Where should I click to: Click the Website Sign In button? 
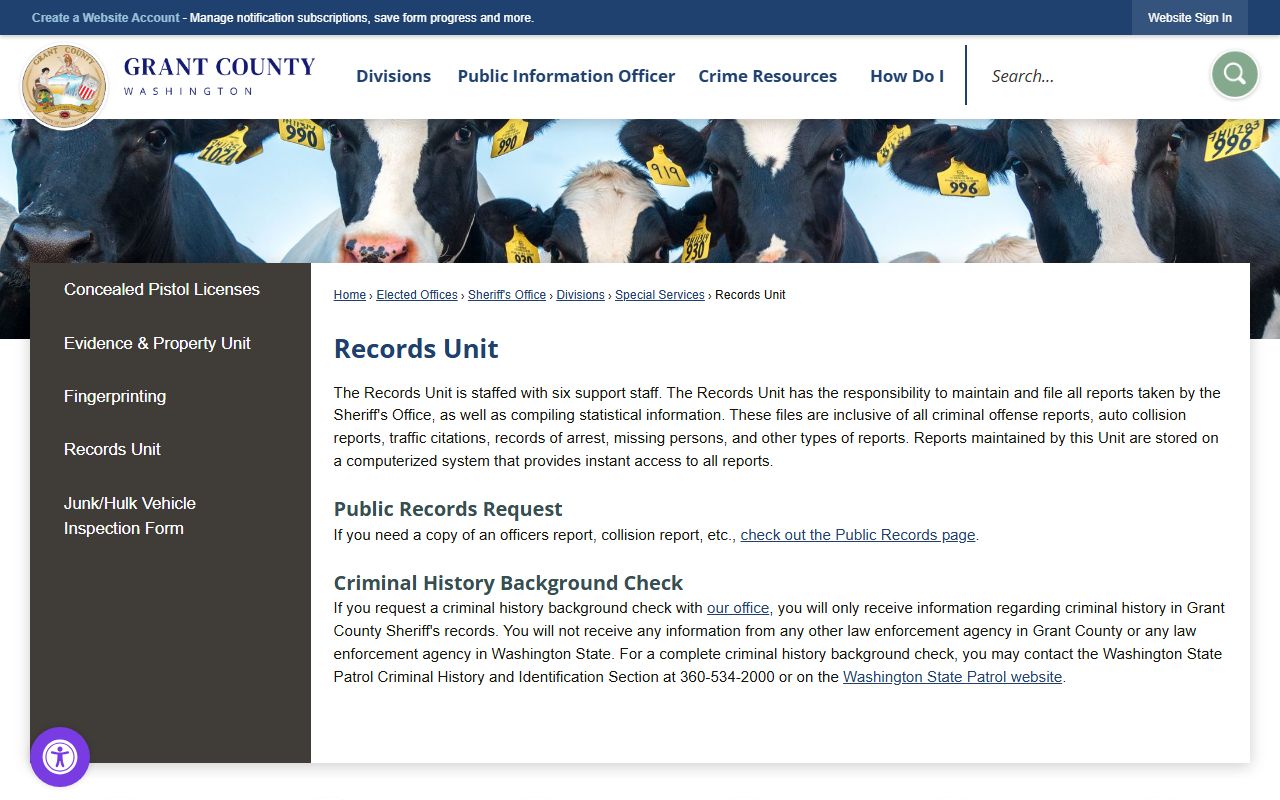tap(1190, 18)
